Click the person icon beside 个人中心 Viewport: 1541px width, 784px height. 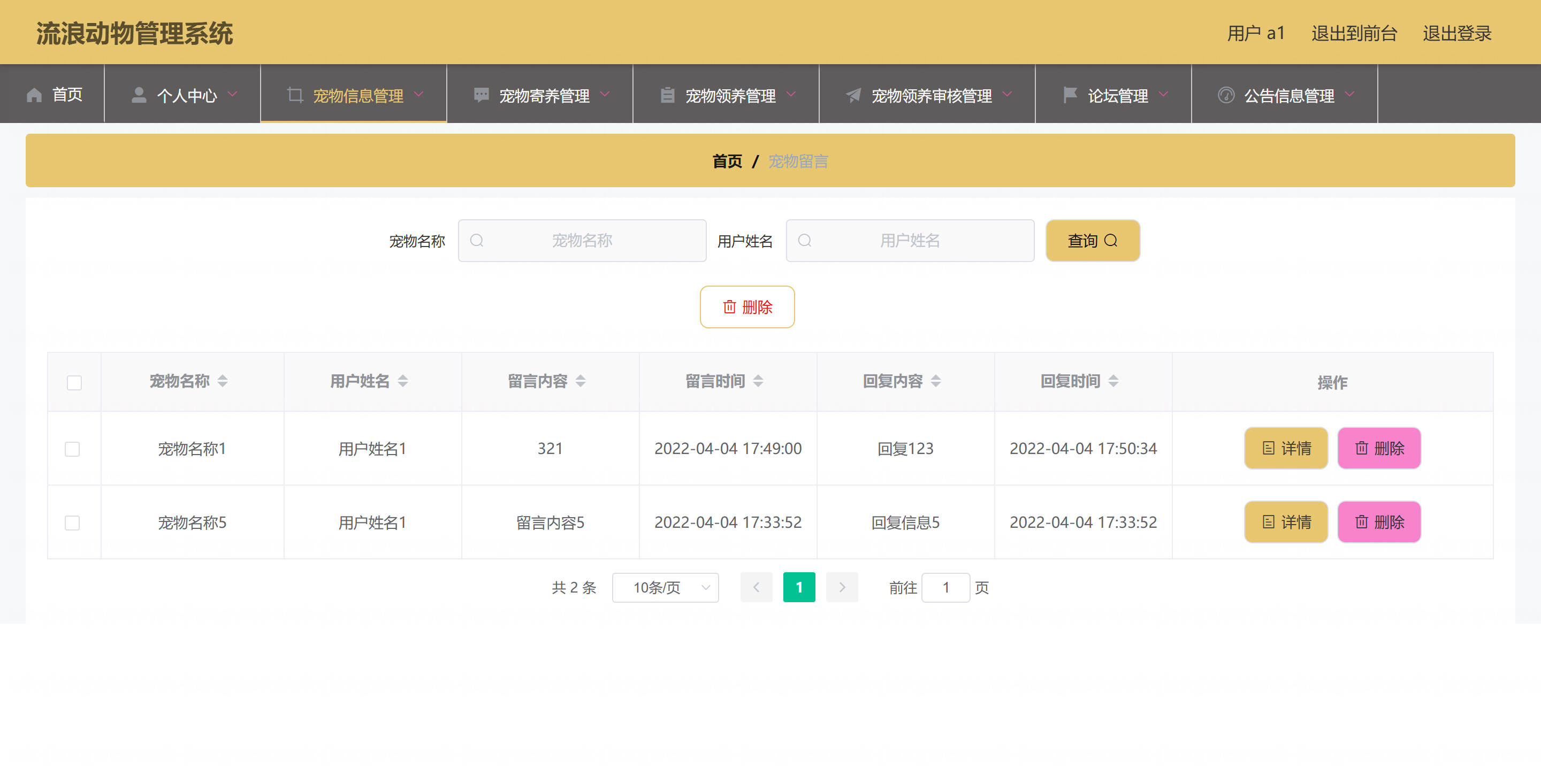point(139,95)
